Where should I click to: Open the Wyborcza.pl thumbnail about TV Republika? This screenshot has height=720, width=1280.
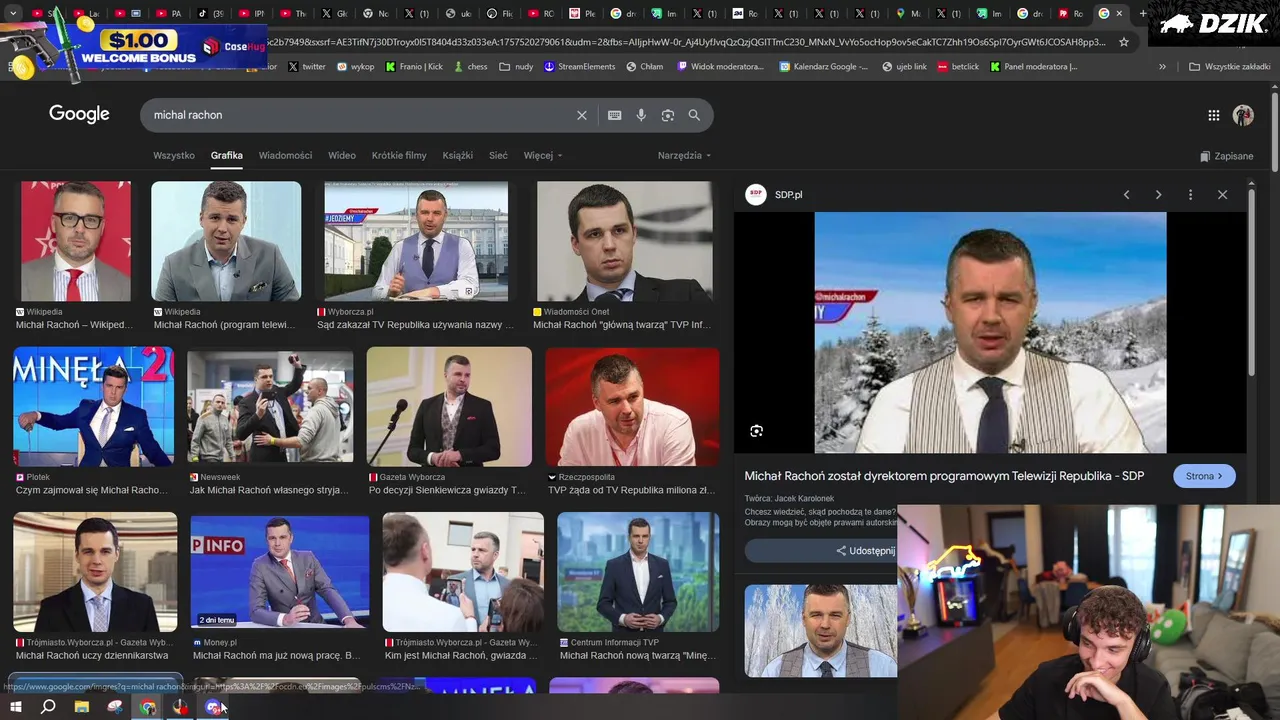pos(416,241)
